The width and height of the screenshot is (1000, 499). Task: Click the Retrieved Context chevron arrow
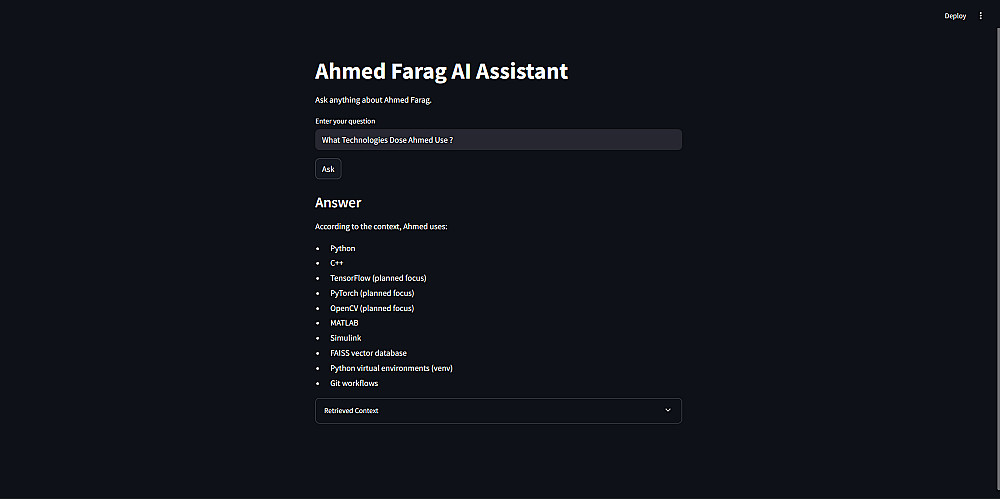[668, 410]
